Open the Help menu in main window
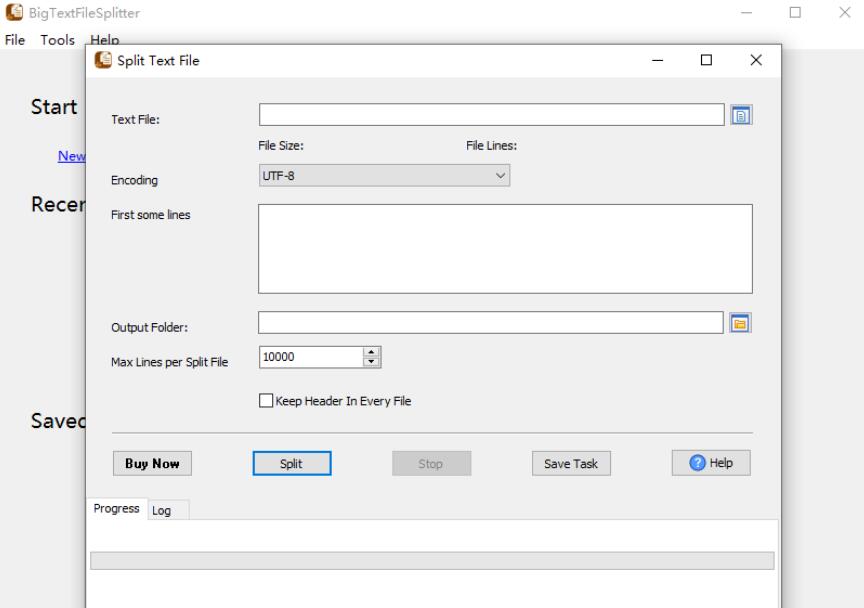The width and height of the screenshot is (864, 608). (105, 40)
